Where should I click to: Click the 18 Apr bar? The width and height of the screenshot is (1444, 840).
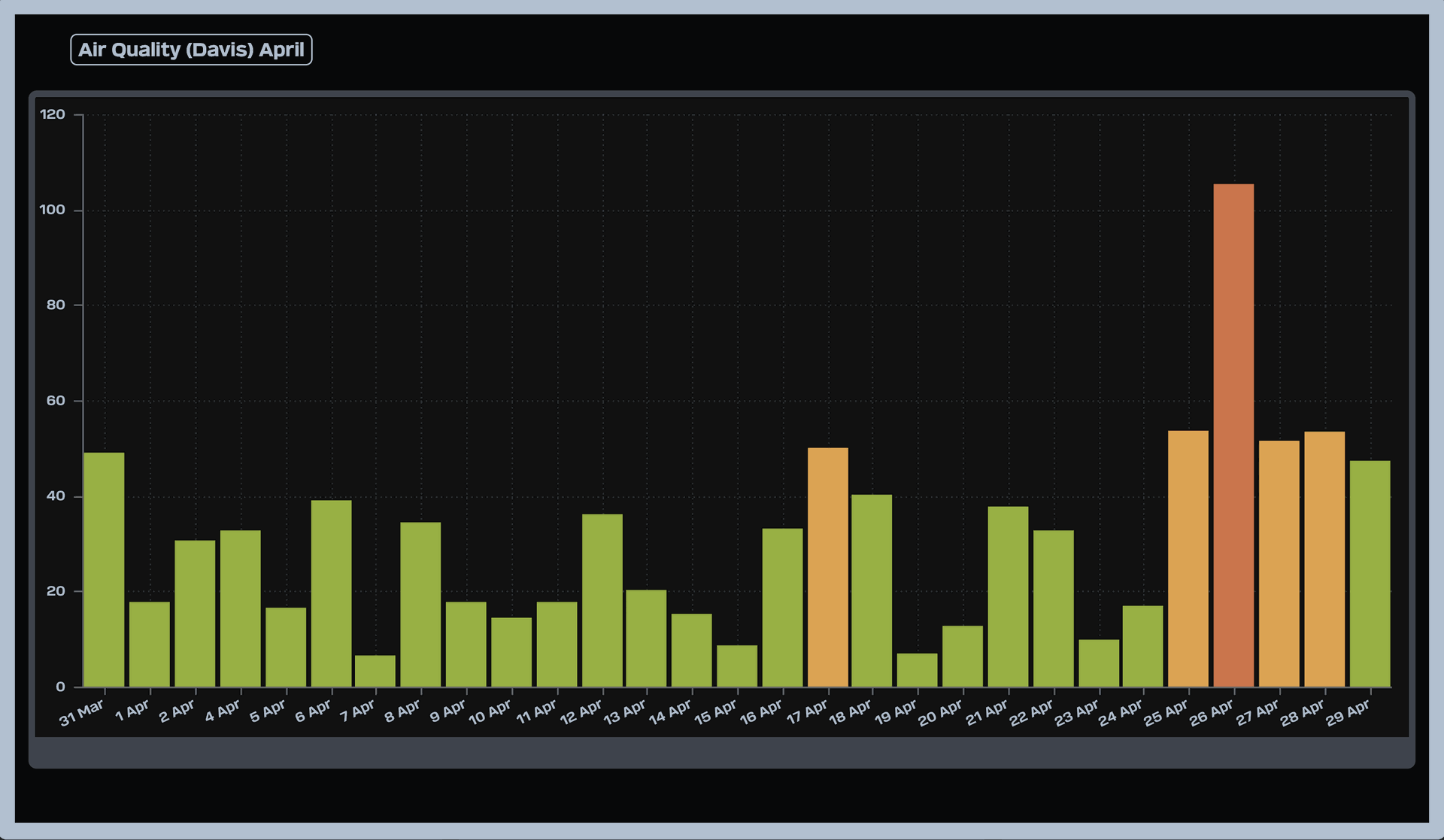[872, 591]
